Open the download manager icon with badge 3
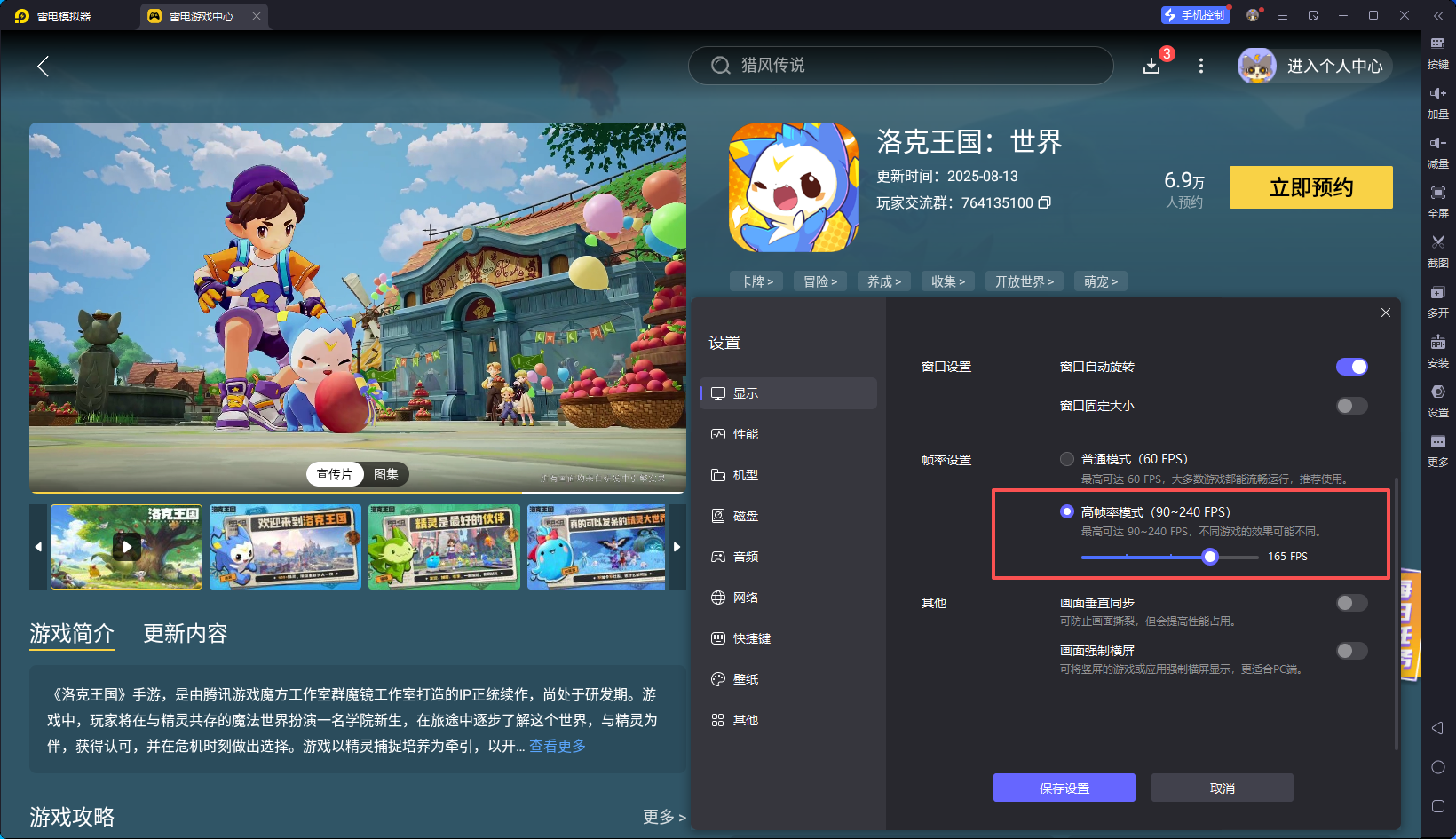Image resolution: width=1456 pixels, height=839 pixels. pos(1151,66)
